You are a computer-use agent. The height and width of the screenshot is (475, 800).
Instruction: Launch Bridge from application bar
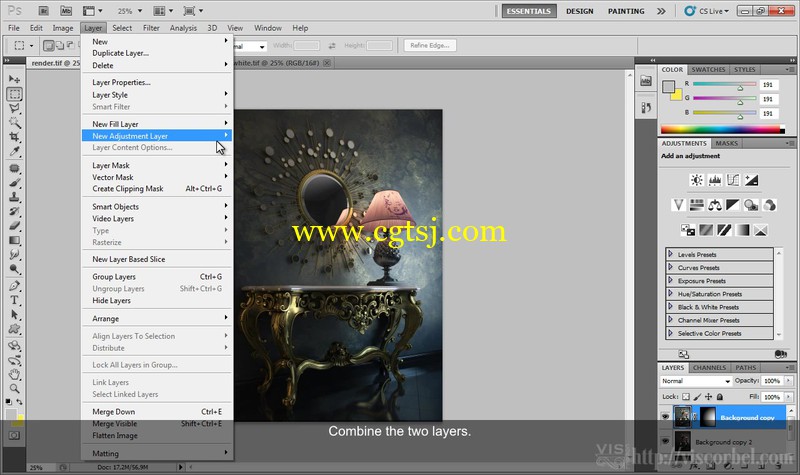coord(43,11)
